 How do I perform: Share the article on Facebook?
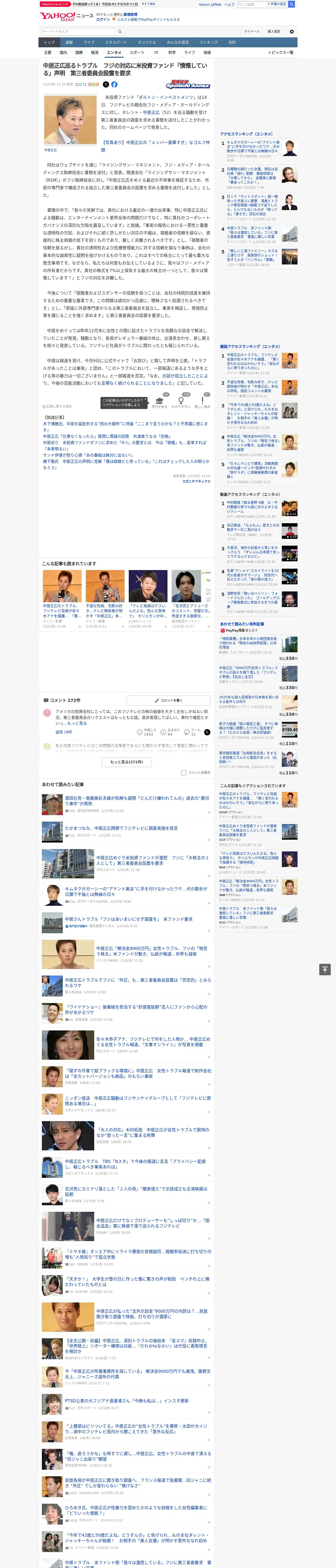114,85
